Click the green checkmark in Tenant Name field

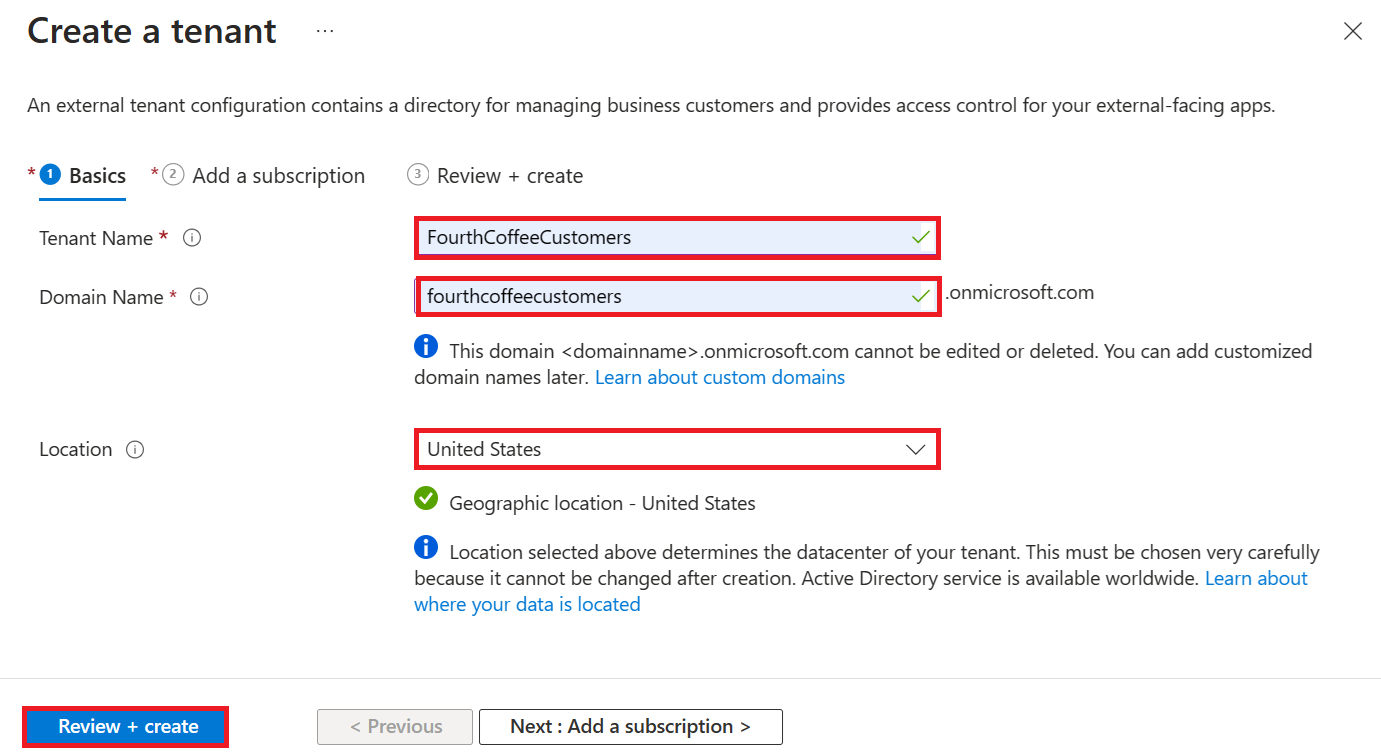click(922, 237)
